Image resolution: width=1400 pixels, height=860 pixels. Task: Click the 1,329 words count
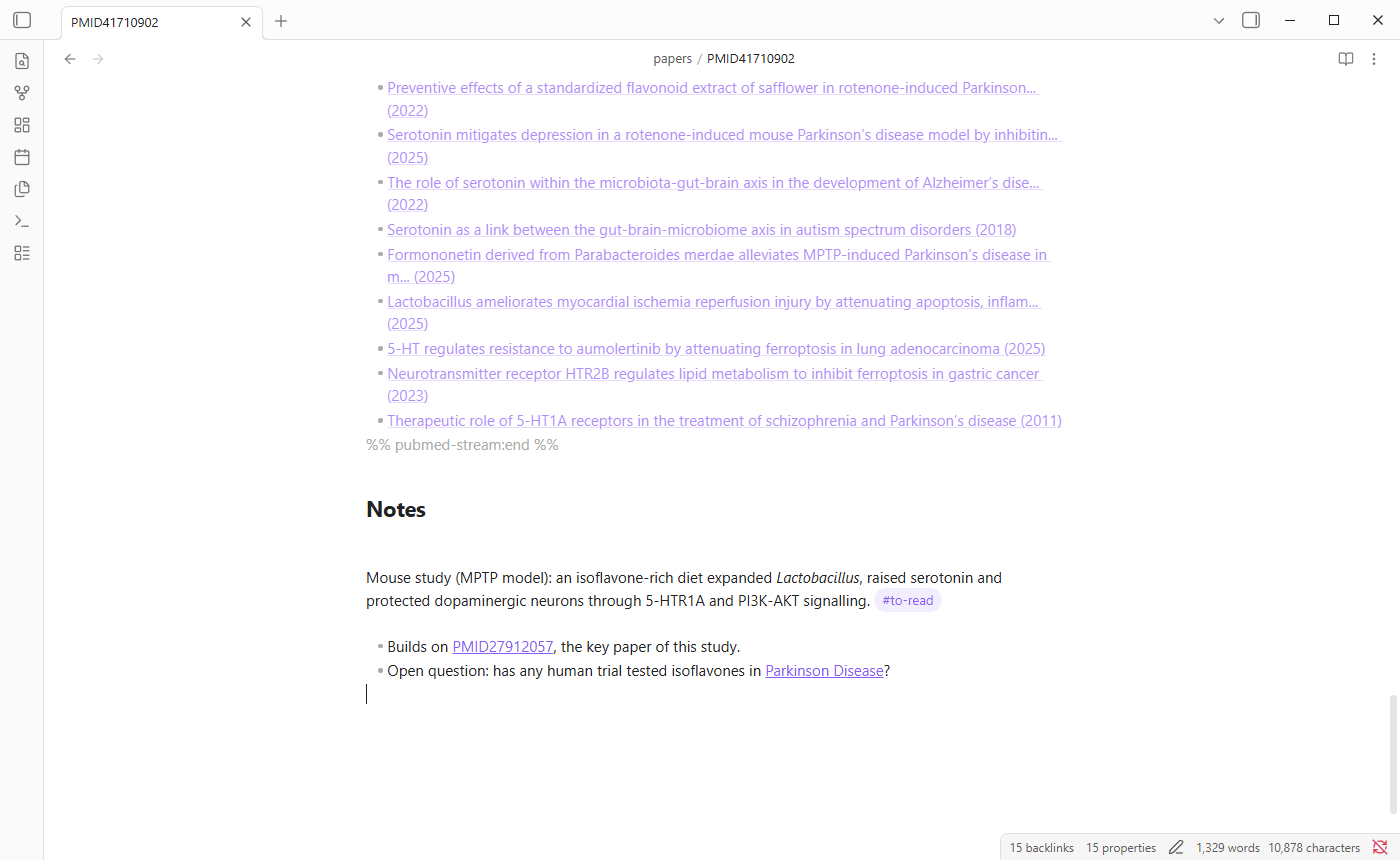coord(1228,847)
